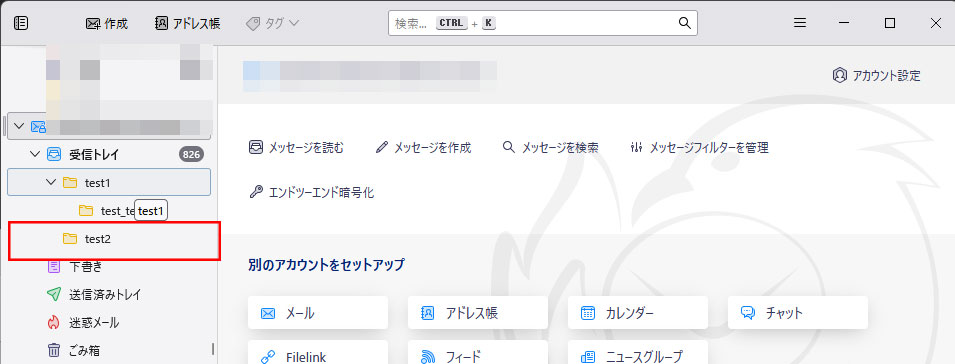Screen dimensions: 955x364
Task: Set up a メール account
Action: pyautogui.click(x=318, y=313)
